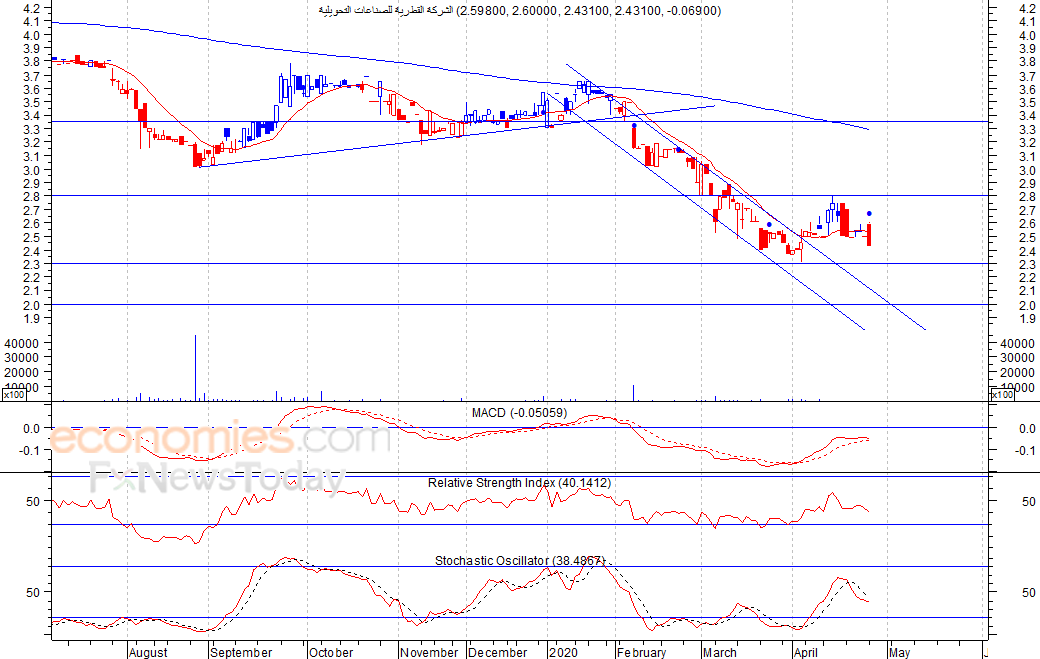This screenshot has width=1040, height=659.
Task: Click the September label on time axis
Action: coord(241,652)
